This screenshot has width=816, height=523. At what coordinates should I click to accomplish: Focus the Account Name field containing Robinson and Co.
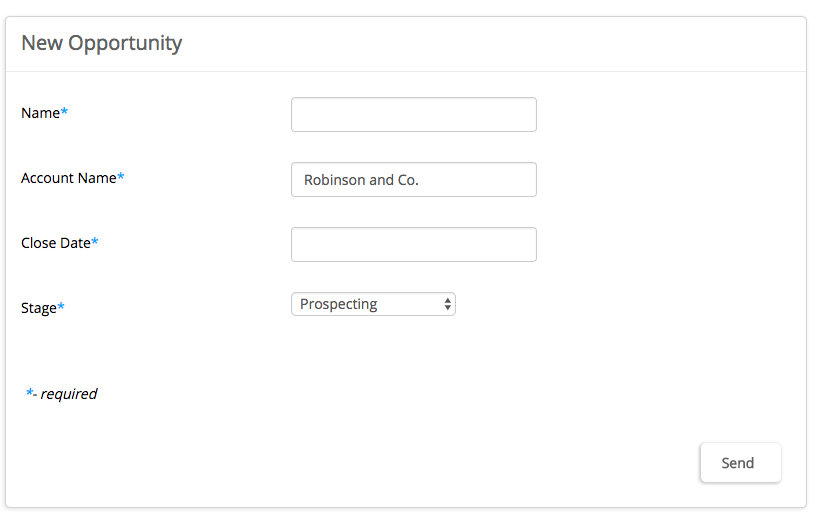click(413, 180)
